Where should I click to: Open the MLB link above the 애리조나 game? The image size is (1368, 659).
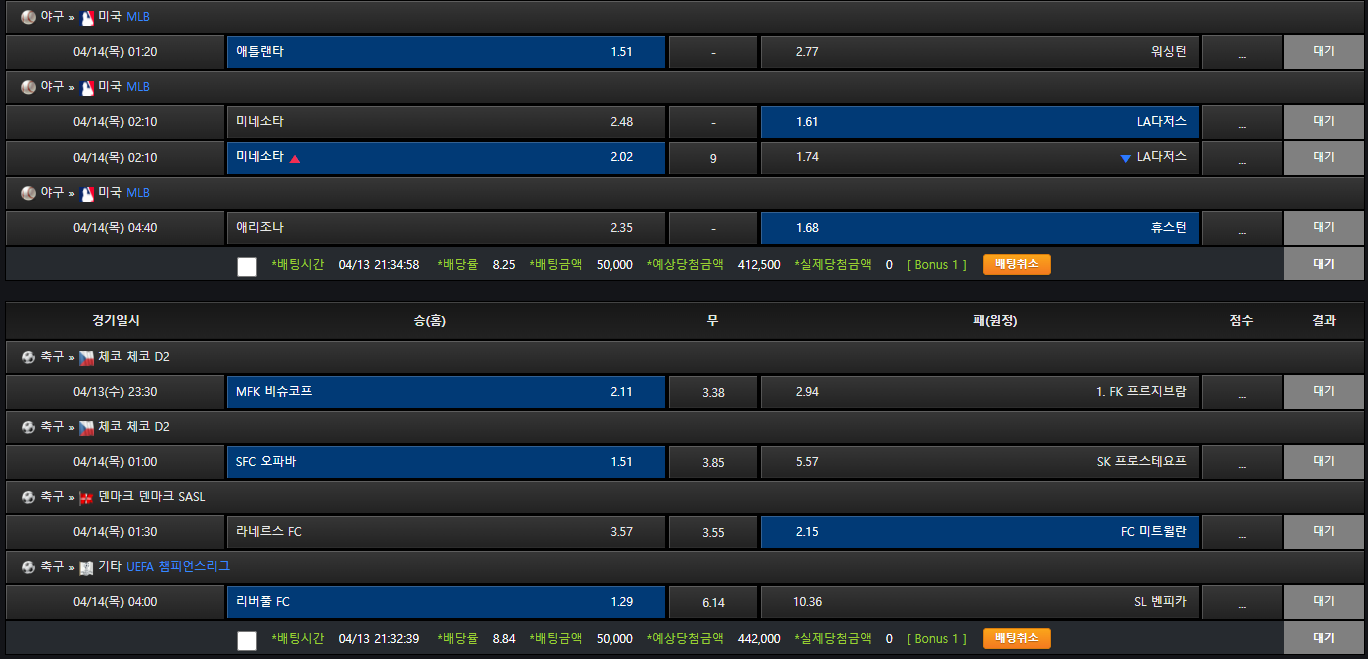[x=138, y=192]
